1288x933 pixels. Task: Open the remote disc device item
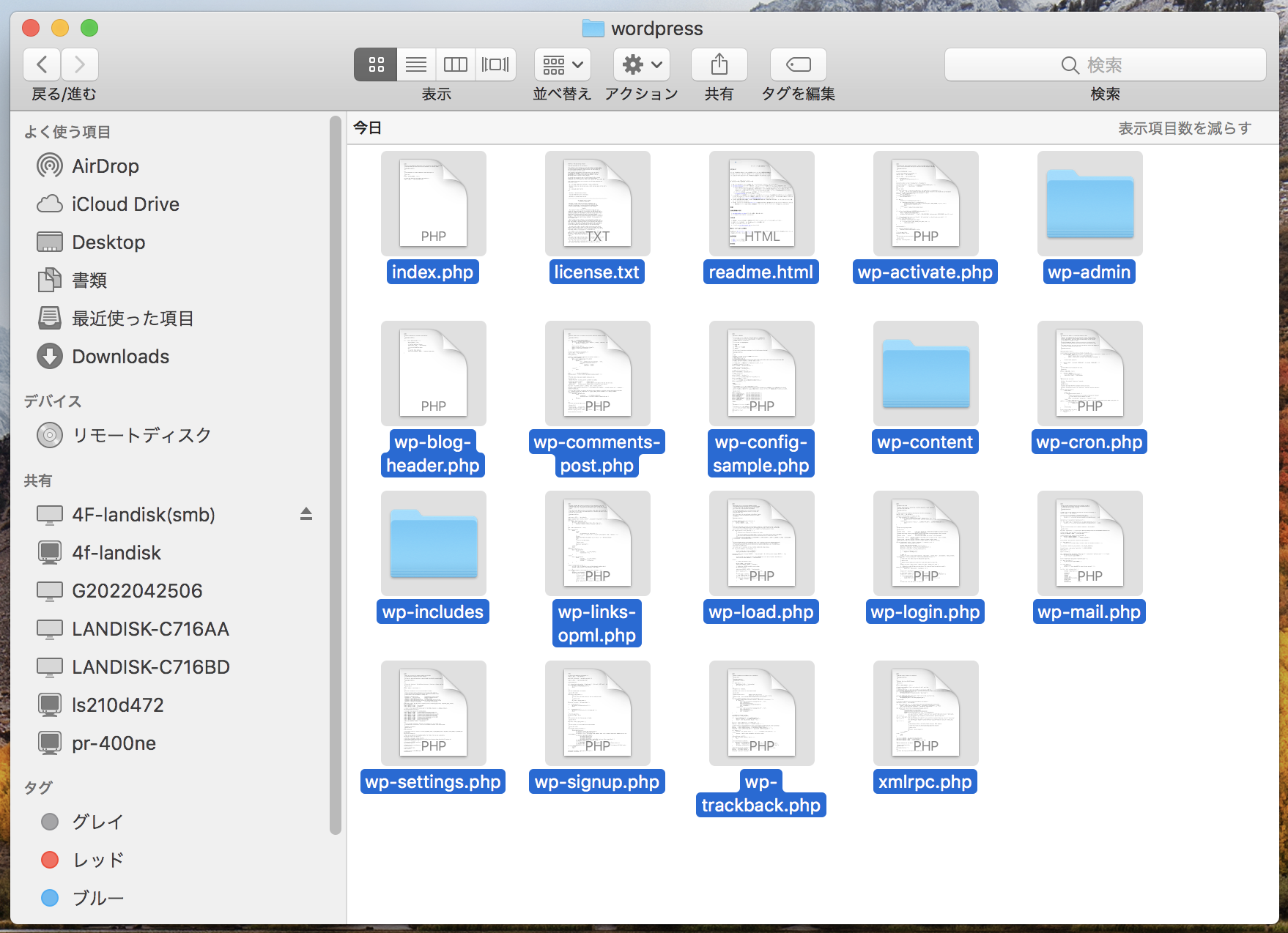click(x=141, y=435)
